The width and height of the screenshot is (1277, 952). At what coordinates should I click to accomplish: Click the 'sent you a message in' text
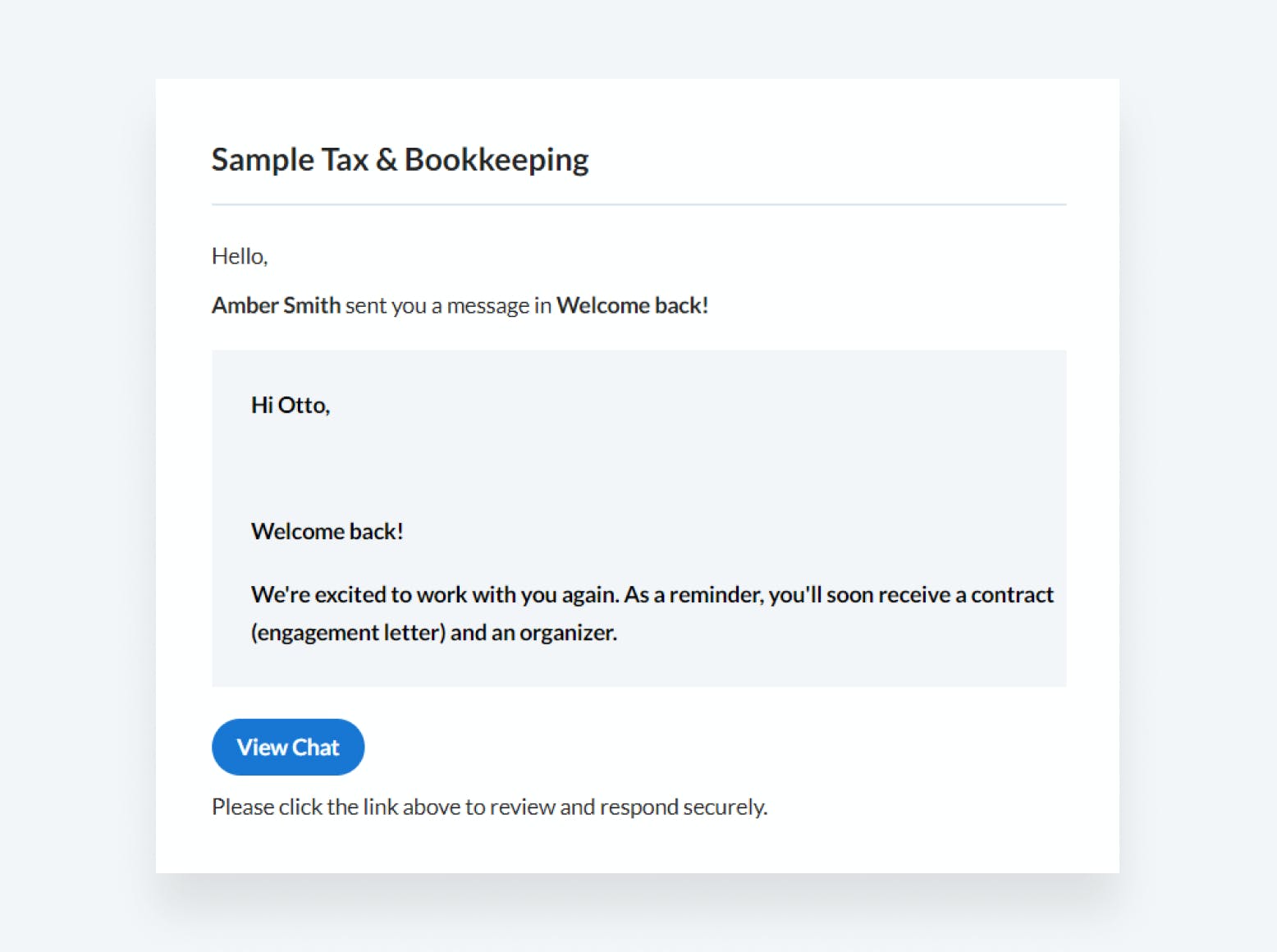[448, 305]
